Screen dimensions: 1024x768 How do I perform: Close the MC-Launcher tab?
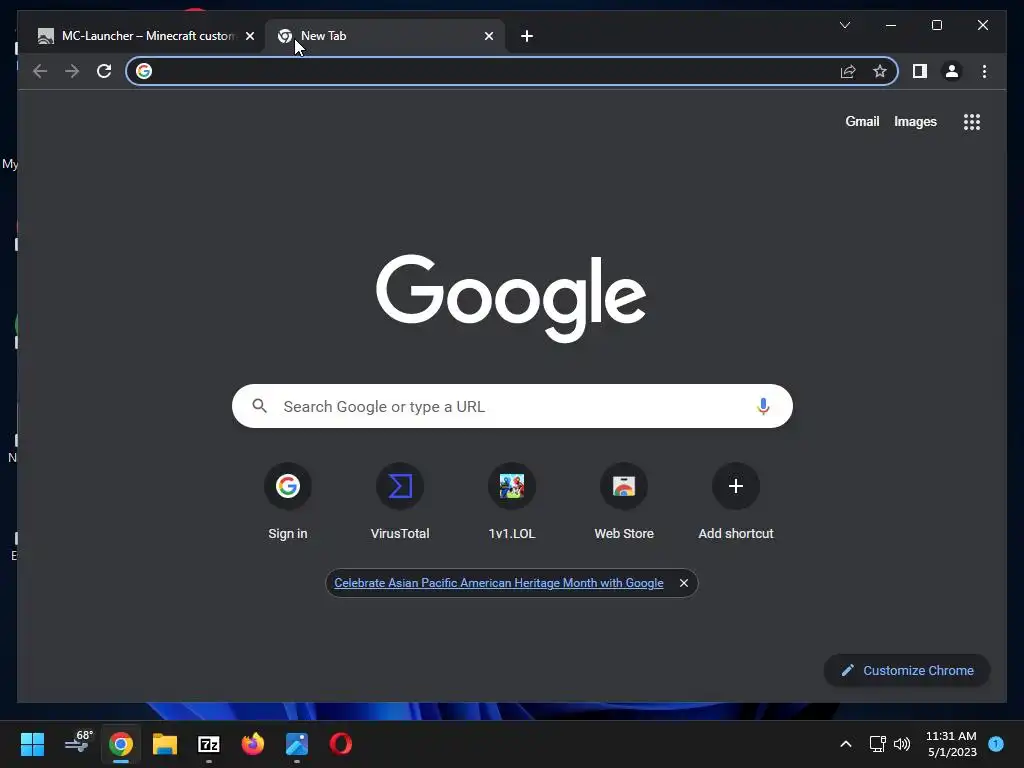click(249, 36)
